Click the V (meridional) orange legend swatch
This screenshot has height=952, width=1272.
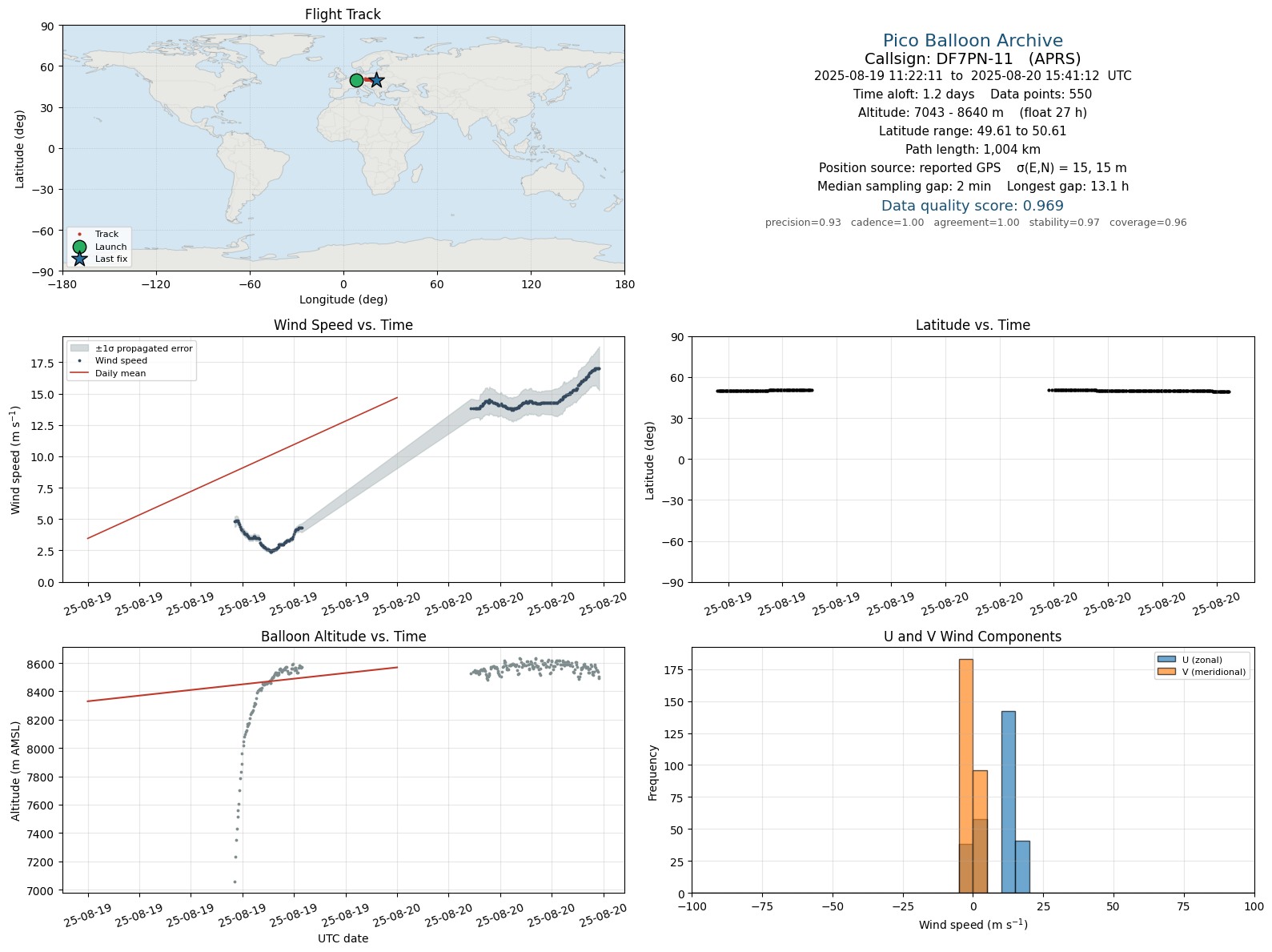[1166, 672]
